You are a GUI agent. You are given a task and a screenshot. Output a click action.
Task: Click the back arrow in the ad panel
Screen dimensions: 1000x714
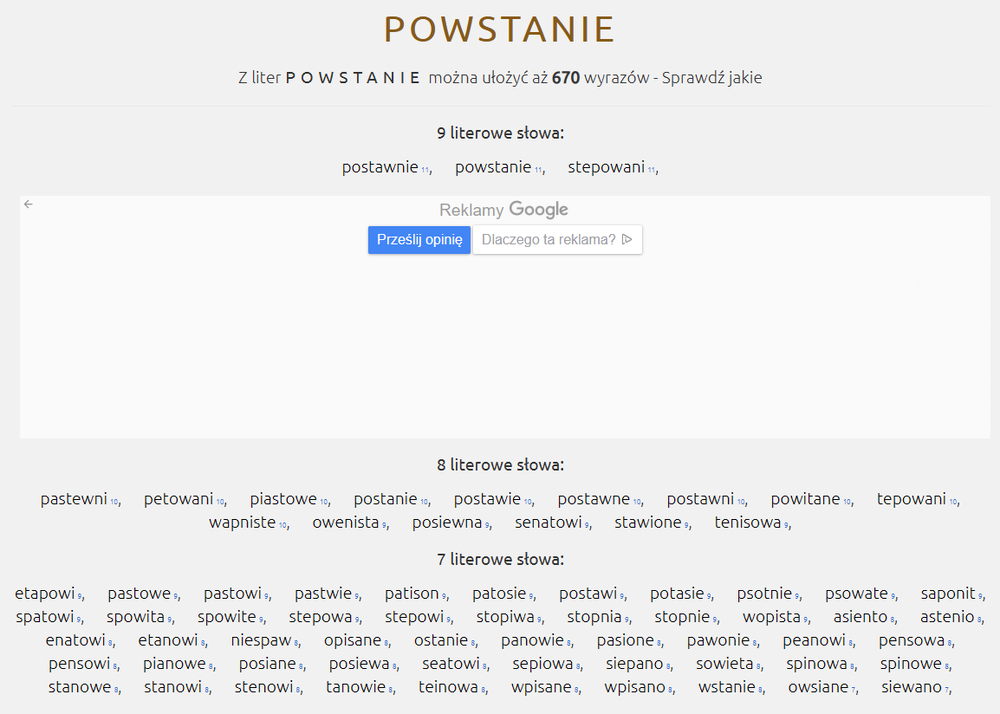click(28, 204)
